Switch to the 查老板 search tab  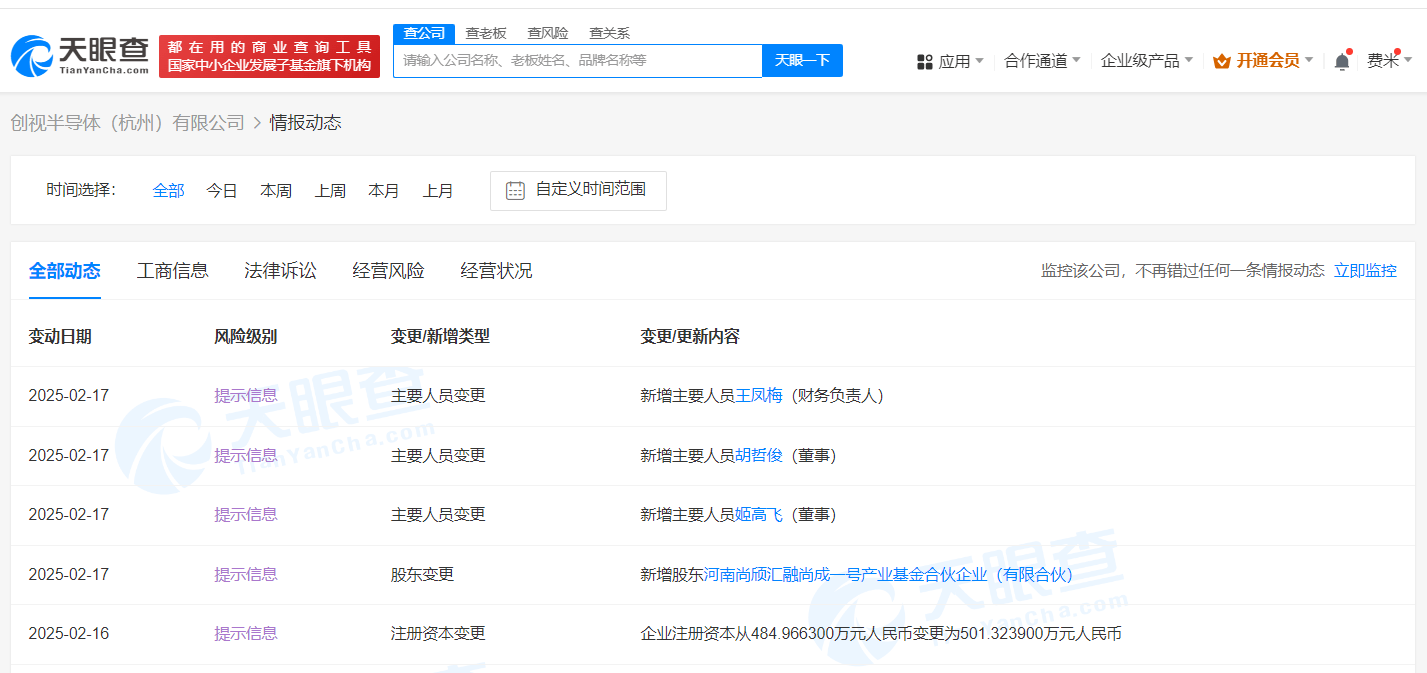(485, 33)
